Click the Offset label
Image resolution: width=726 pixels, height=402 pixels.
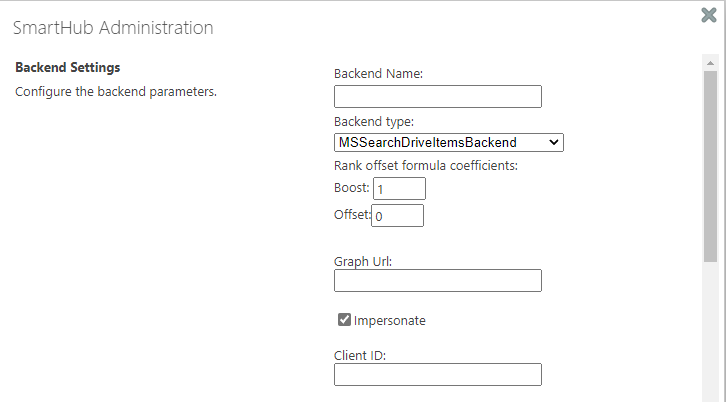[352, 214]
